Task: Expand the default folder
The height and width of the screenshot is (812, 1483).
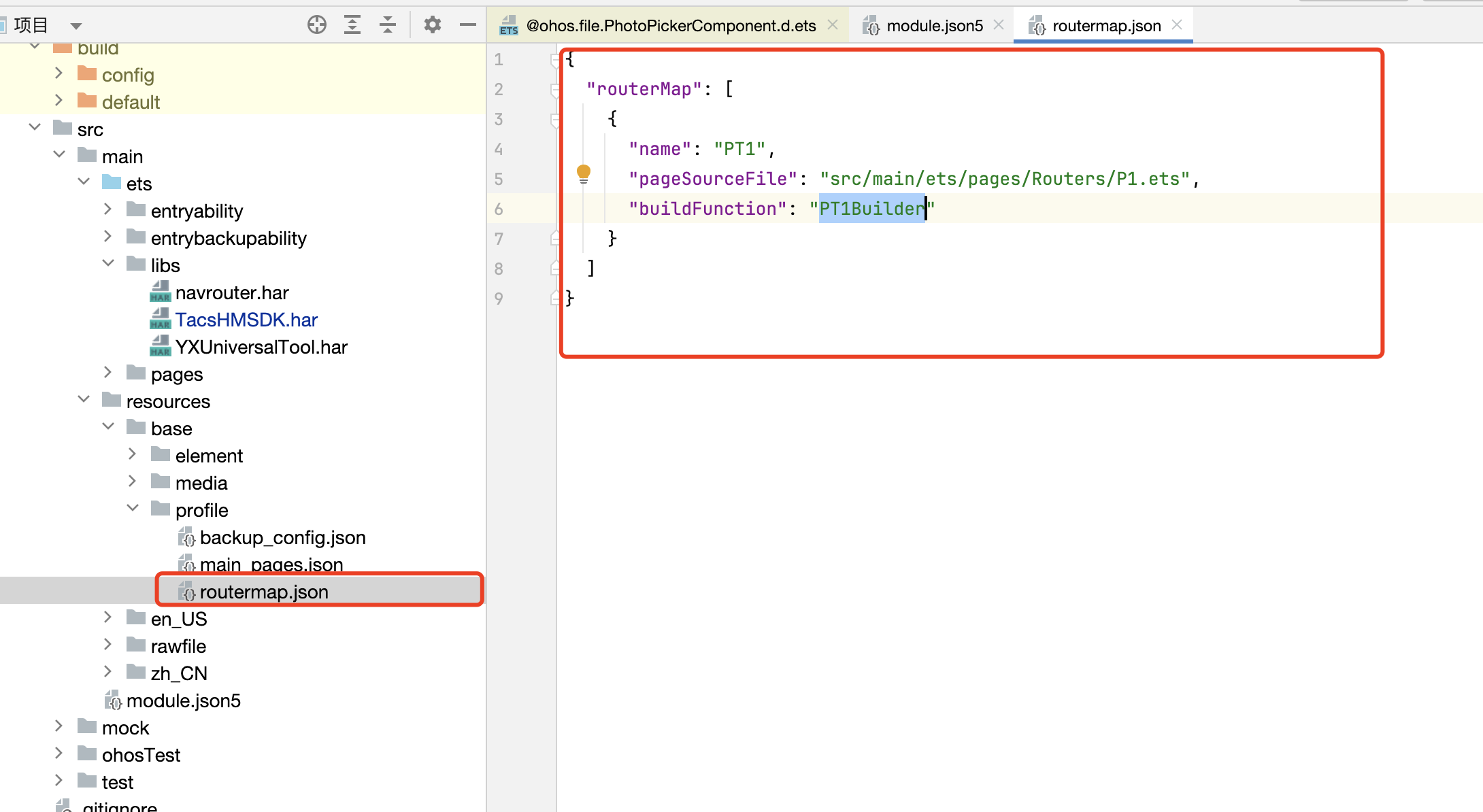Action: [x=59, y=101]
